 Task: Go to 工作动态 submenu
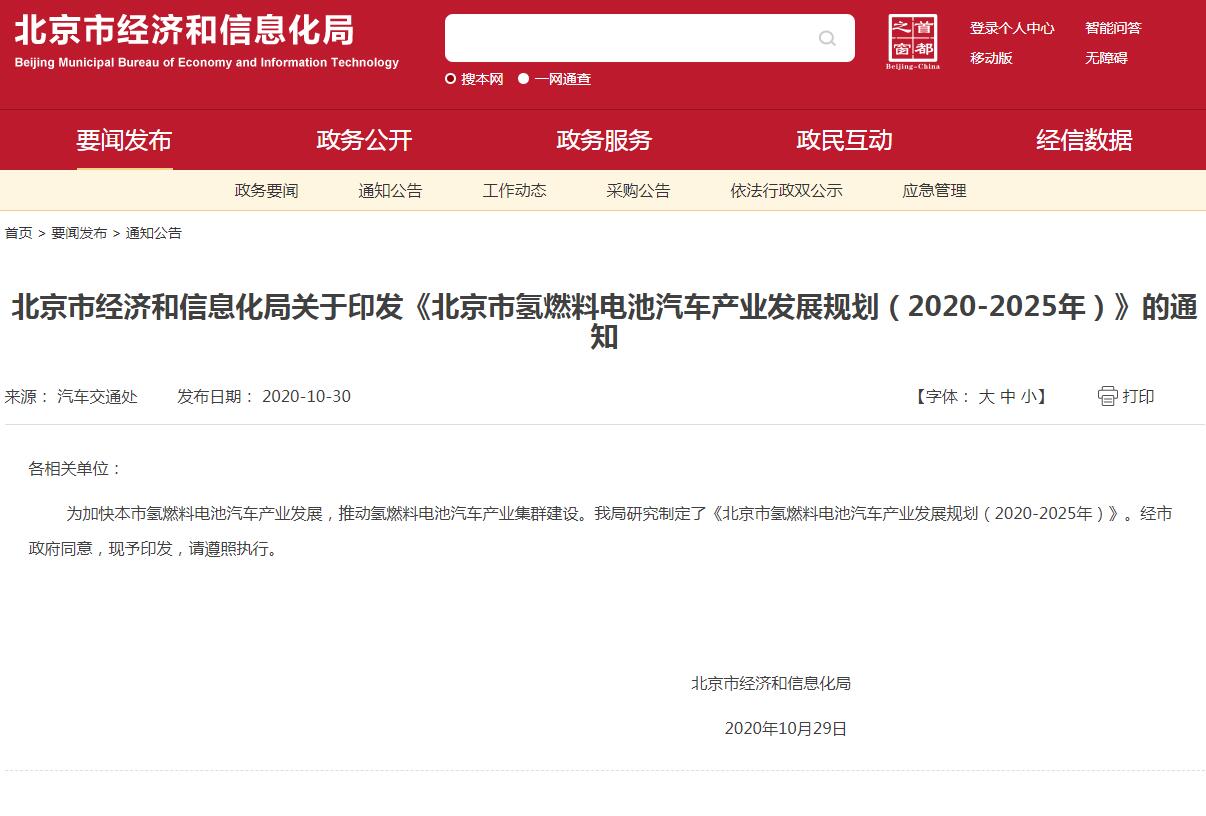514,190
